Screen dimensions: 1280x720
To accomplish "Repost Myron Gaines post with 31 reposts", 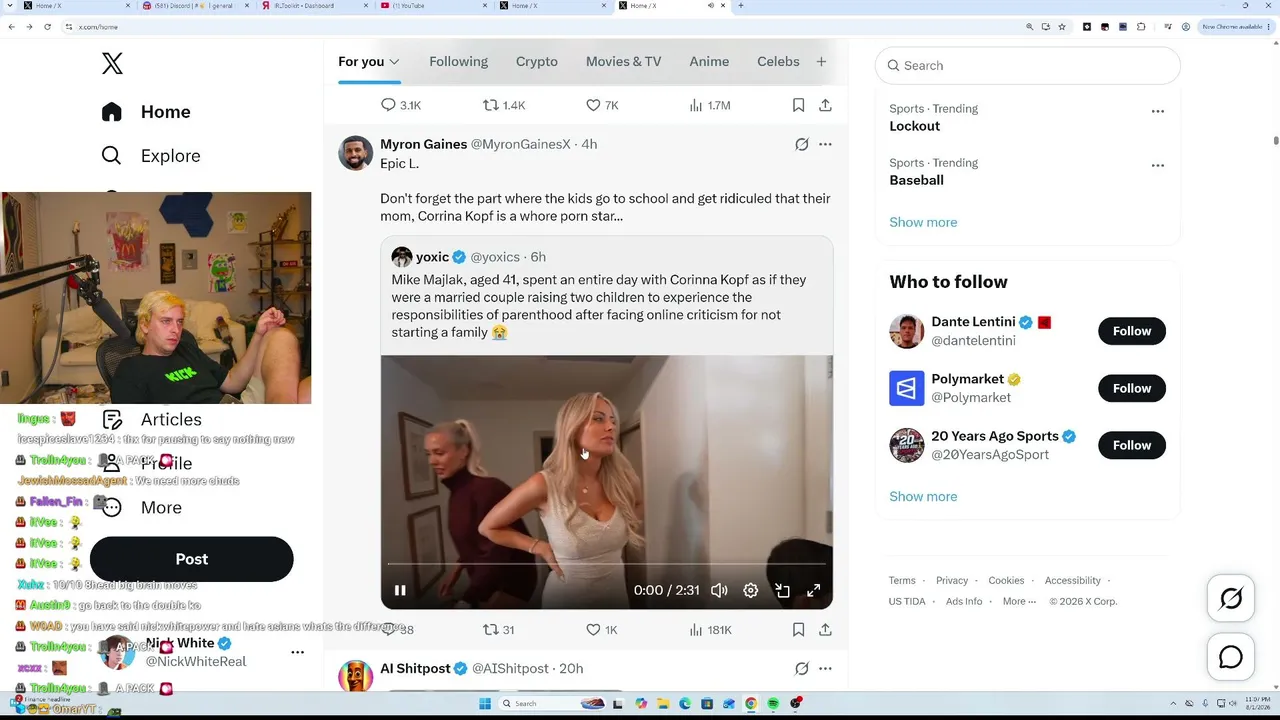I will pyautogui.click(x=498, y=630).
